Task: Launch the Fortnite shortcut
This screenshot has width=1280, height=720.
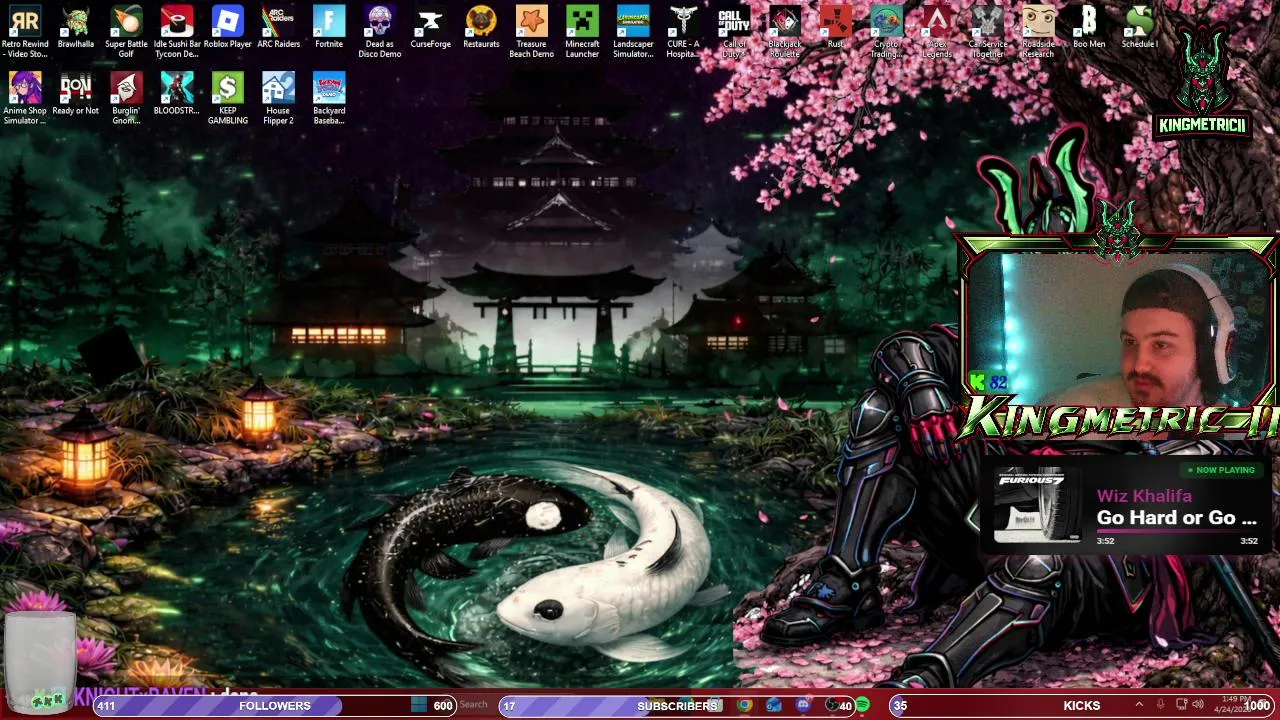Action: tap(329, 28)
